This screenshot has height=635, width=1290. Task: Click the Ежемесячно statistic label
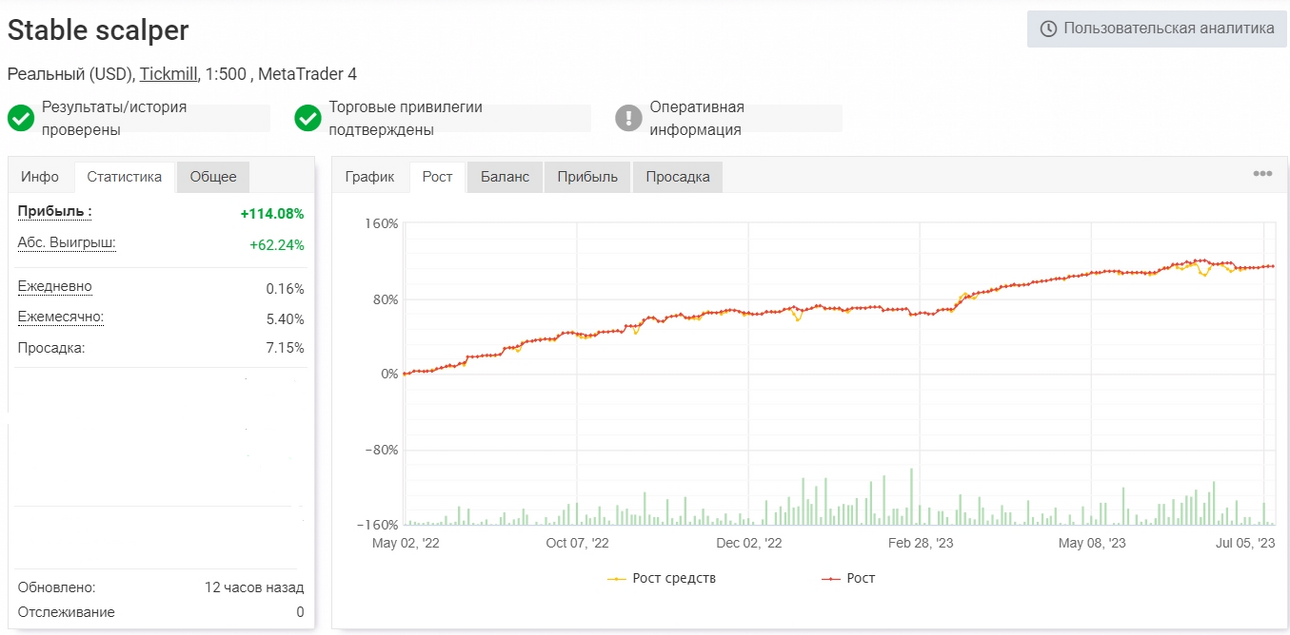pyautogui.click(x=61, y=317)
